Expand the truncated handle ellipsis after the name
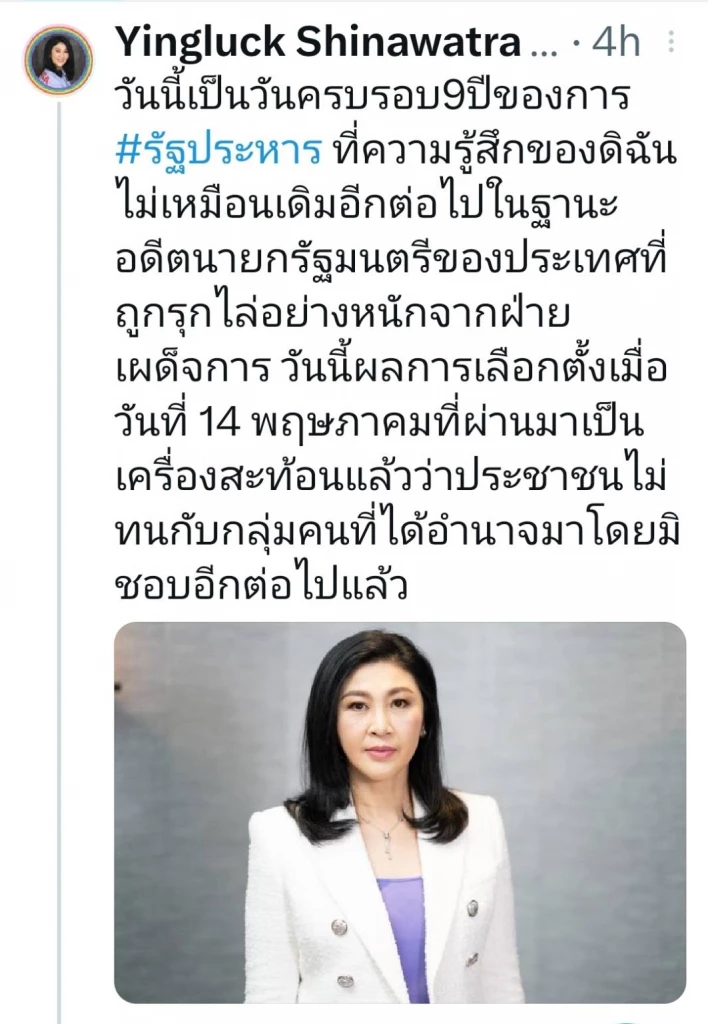The width and height of the screenshot is (708, 1024). [x=546, y=47]
